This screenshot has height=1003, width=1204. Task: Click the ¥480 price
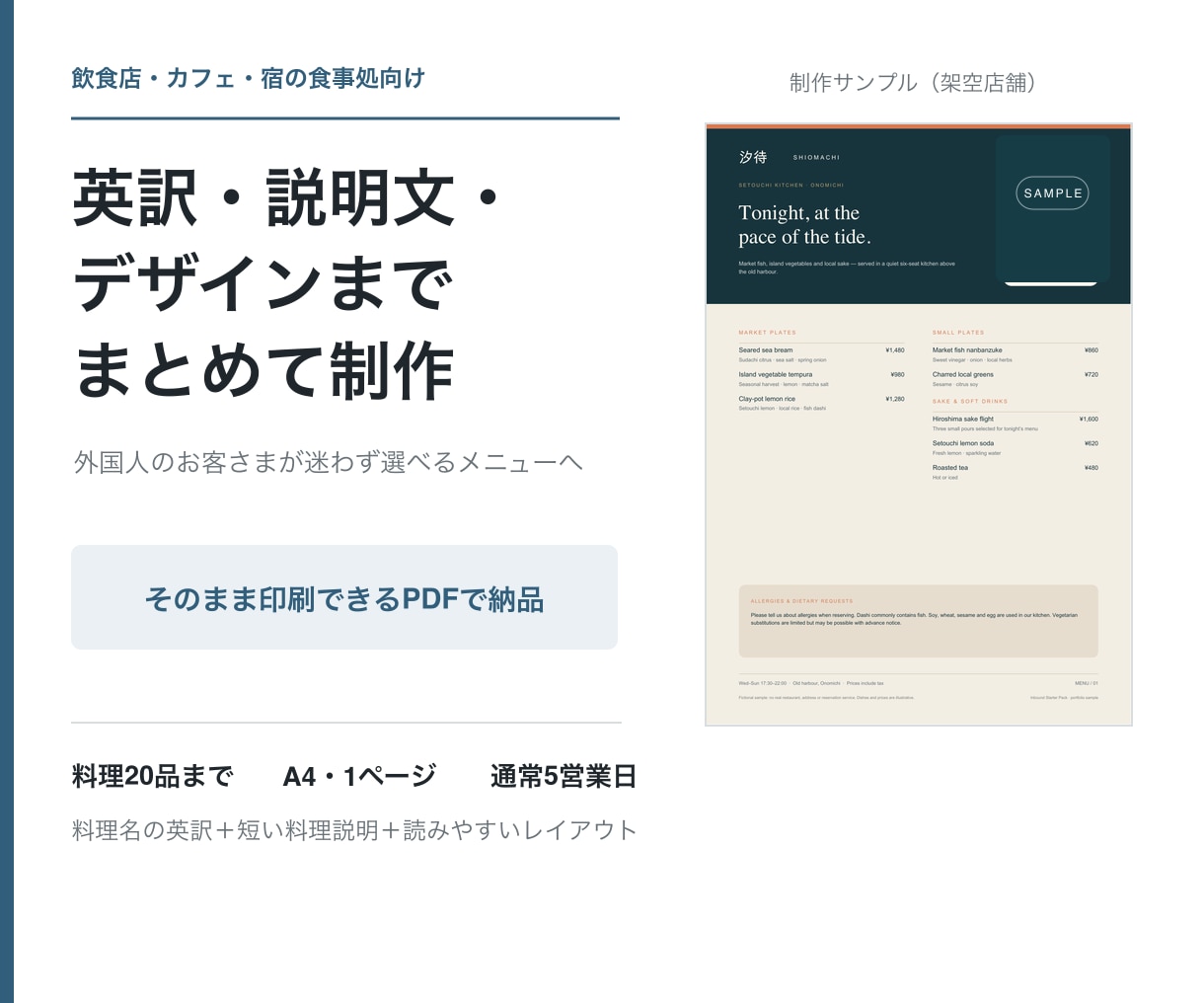[1091, 468]
